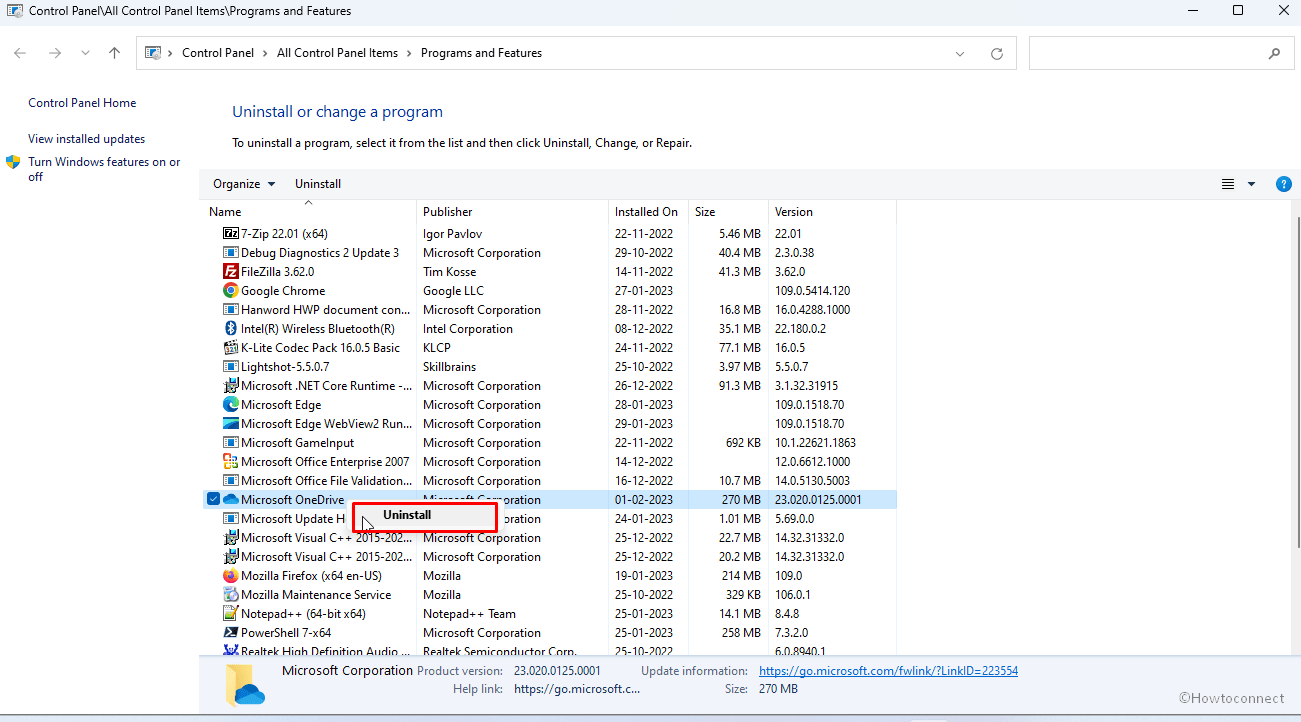Open the Organize dropdown menu
This screenshot has height=722, width=1301.
(244, 184)
